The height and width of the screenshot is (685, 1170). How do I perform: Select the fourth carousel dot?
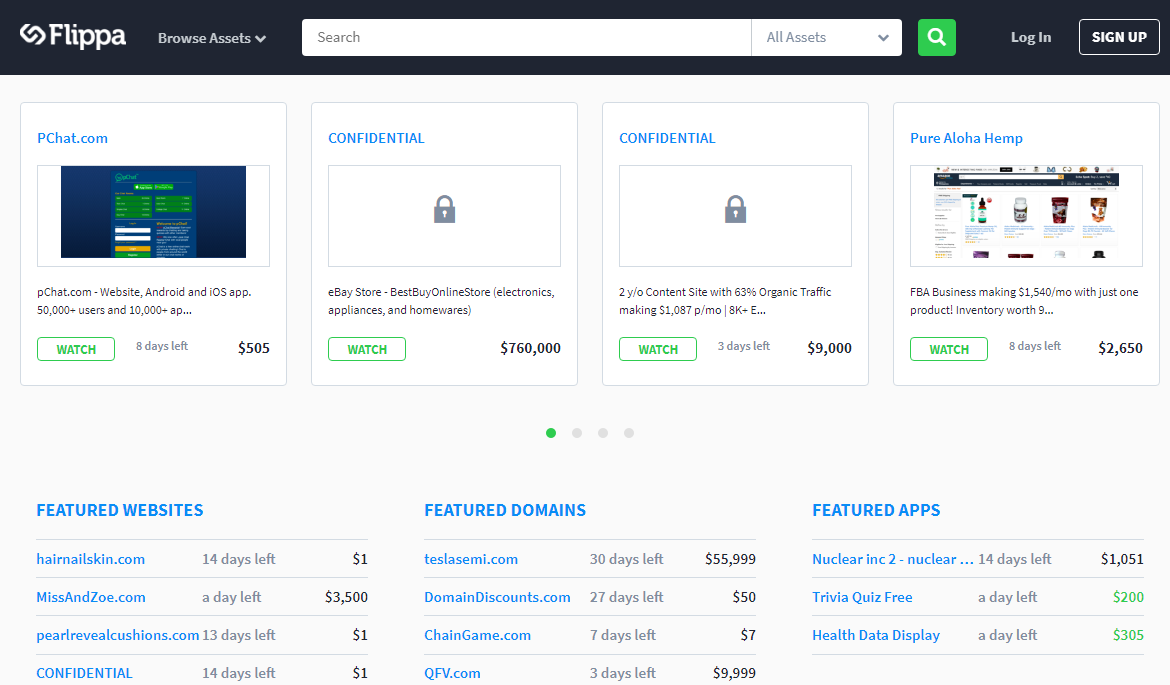tap(629, 433)
